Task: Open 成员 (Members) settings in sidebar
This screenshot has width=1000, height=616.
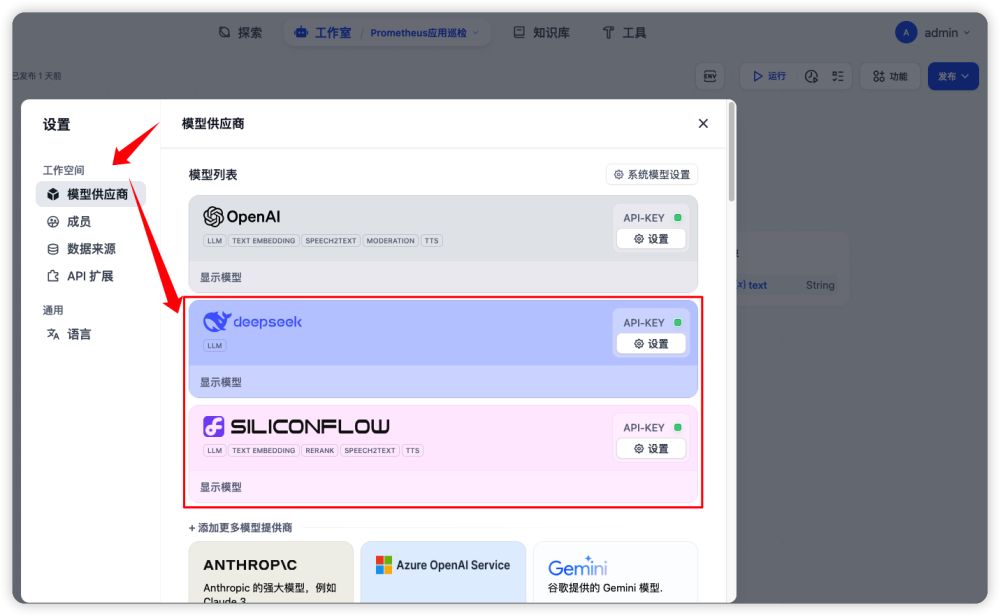Action: 79,222
